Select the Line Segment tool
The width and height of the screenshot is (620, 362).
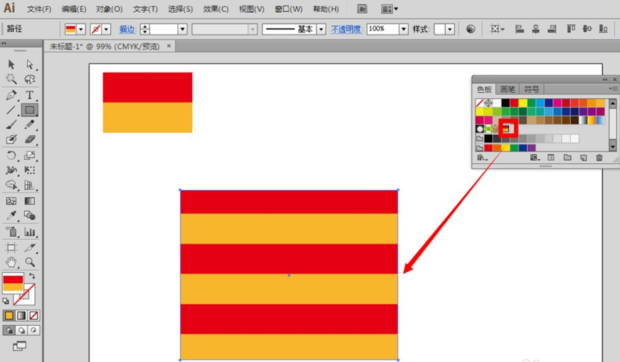[11, 110]
